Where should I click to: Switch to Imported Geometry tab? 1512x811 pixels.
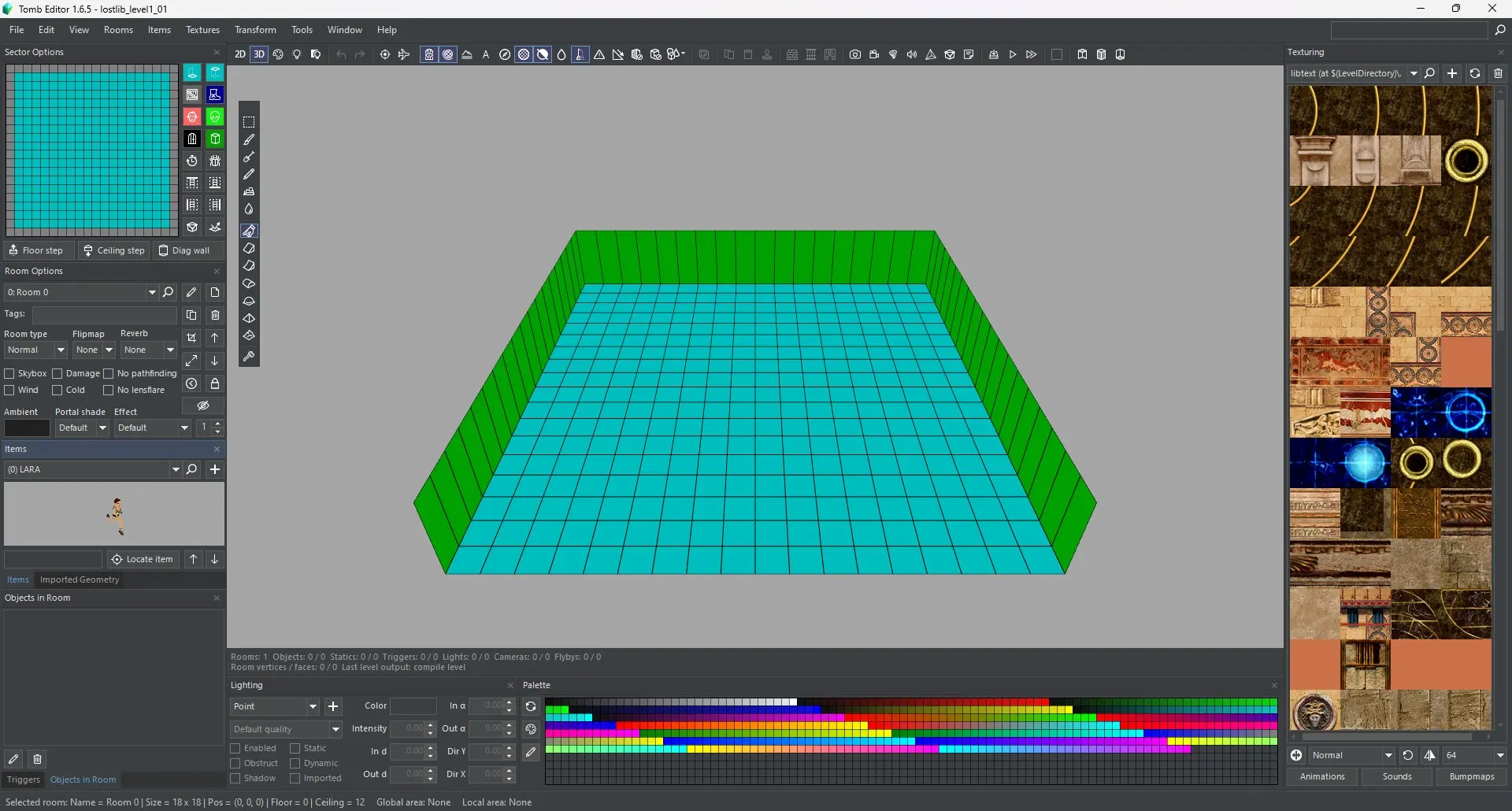click(x=80, y=580)
